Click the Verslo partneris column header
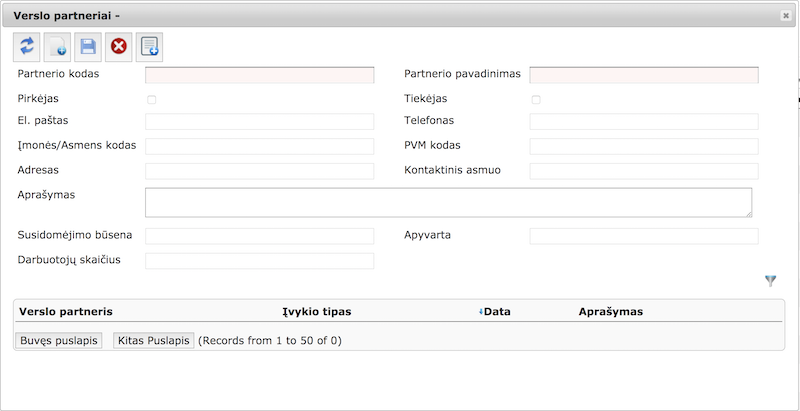 click(x=66, y=312)
